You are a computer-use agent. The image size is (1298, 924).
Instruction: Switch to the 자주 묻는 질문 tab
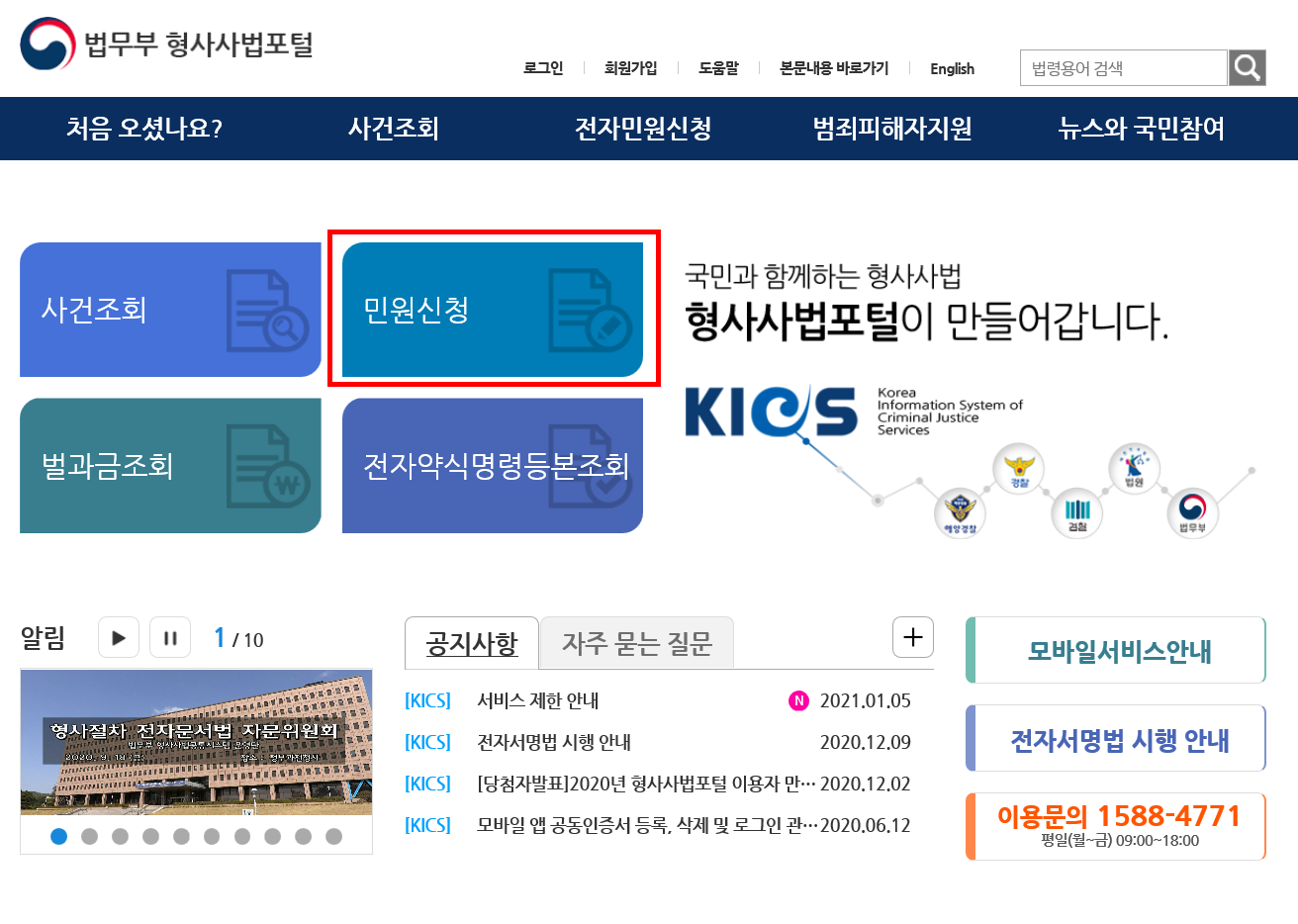coord(637,644)
